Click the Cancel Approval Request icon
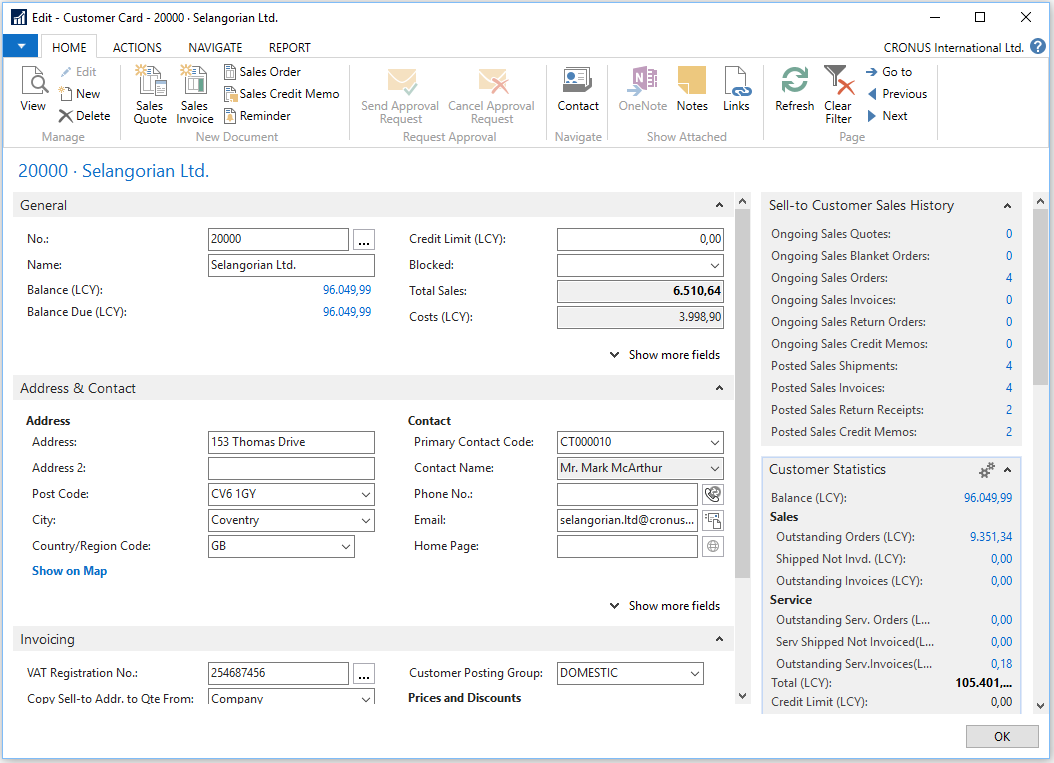 (x=492, y=82)
